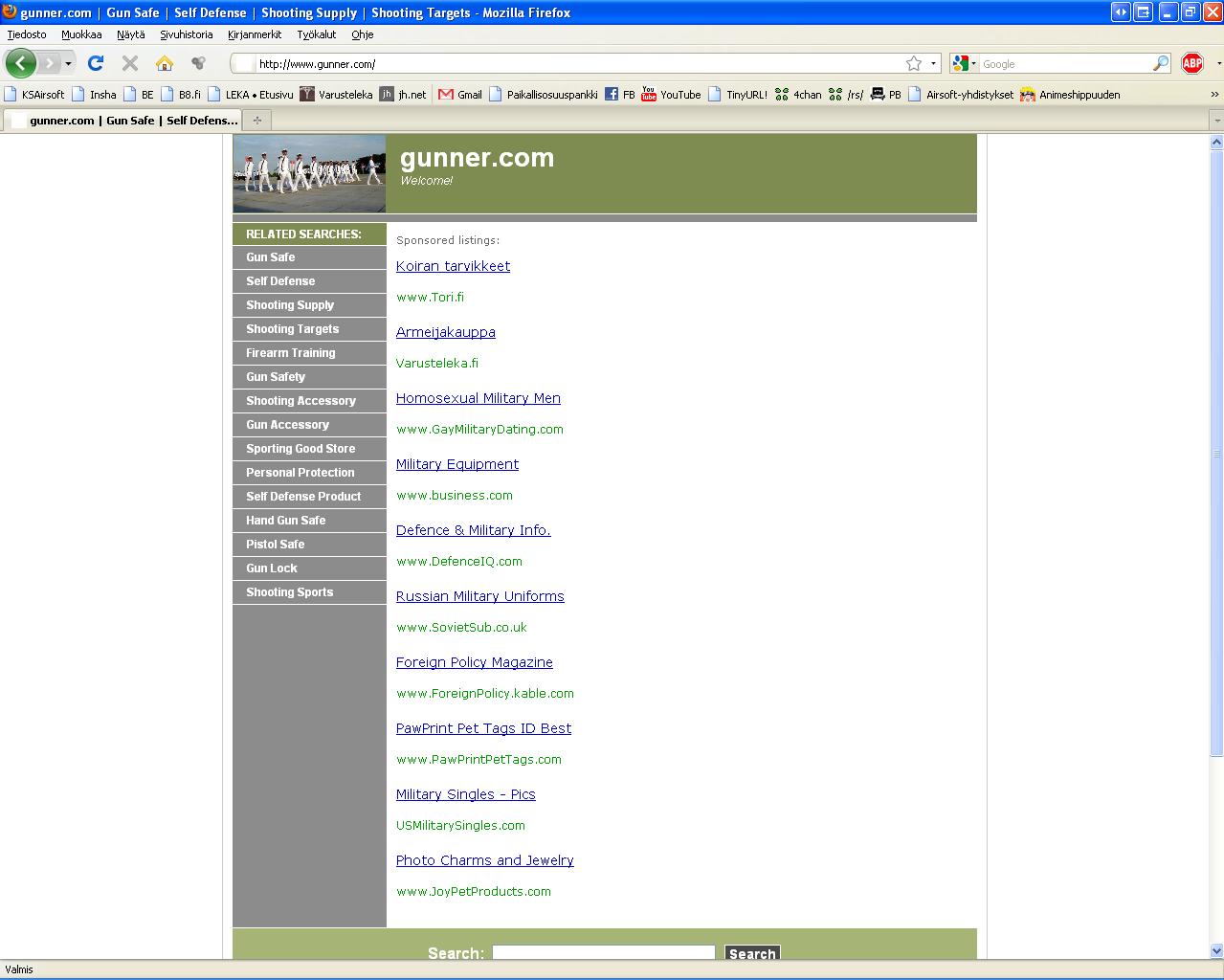Click the vertical scrollbar down arrow
This screenshot has width=1224, height=980.
pyautogui.click(x=1216, y=951)
